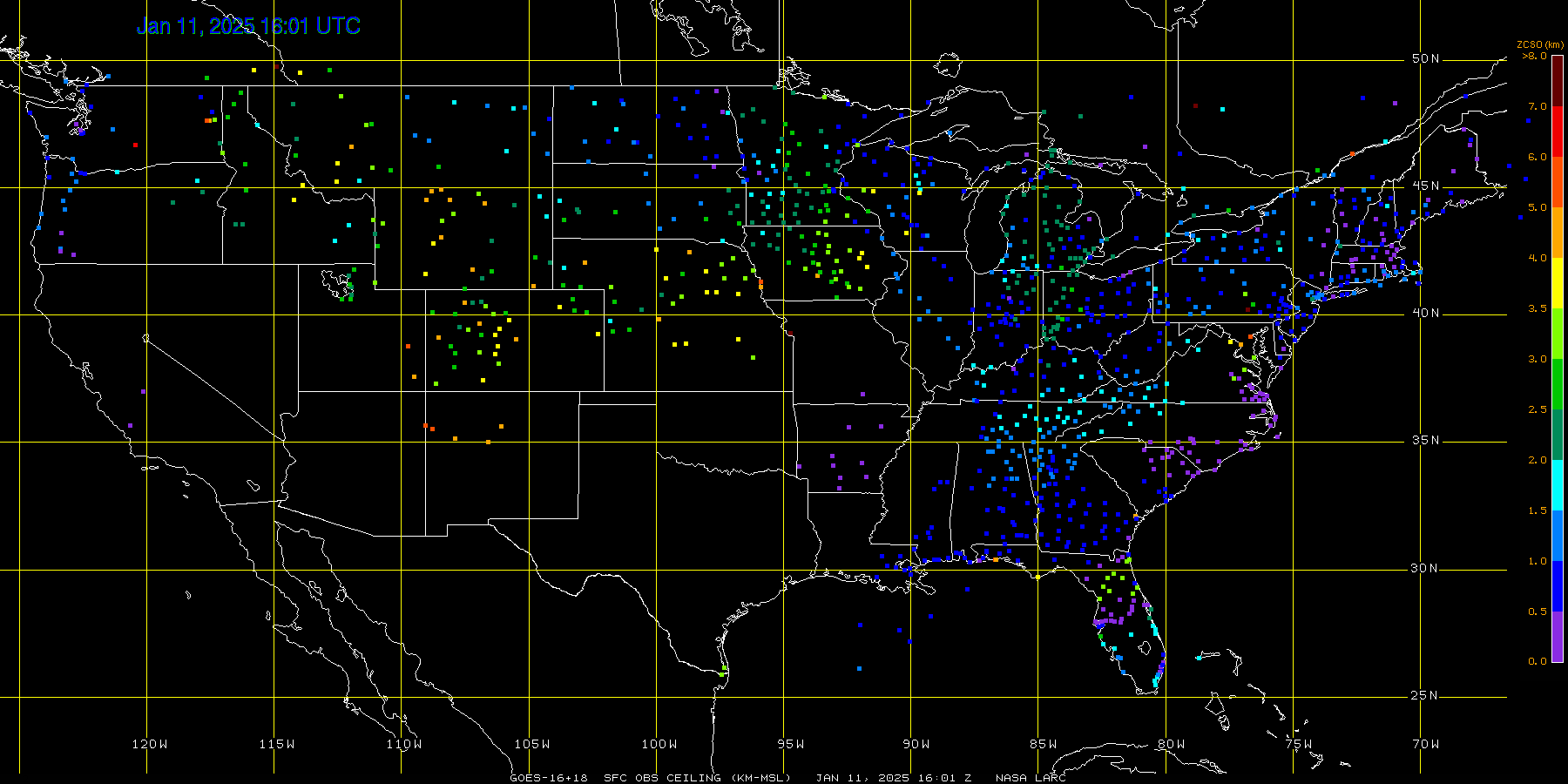Click the 2.5 legend value

coord(1538,409)
